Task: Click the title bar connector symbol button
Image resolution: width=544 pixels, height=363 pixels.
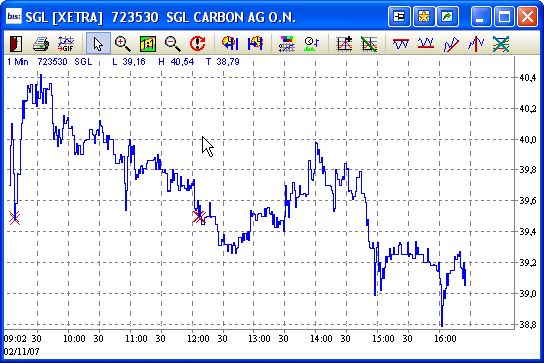Action: tap(399, 16)
